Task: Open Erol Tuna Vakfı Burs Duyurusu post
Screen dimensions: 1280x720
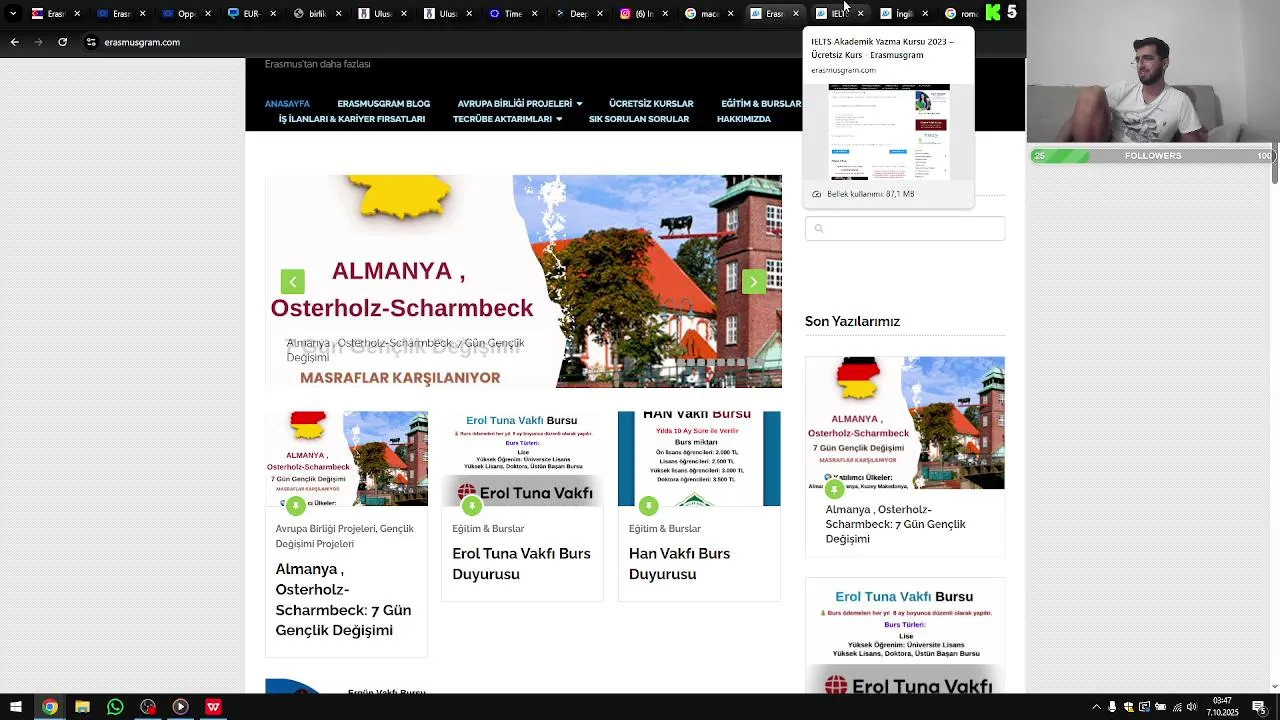Action: (521, 564)
